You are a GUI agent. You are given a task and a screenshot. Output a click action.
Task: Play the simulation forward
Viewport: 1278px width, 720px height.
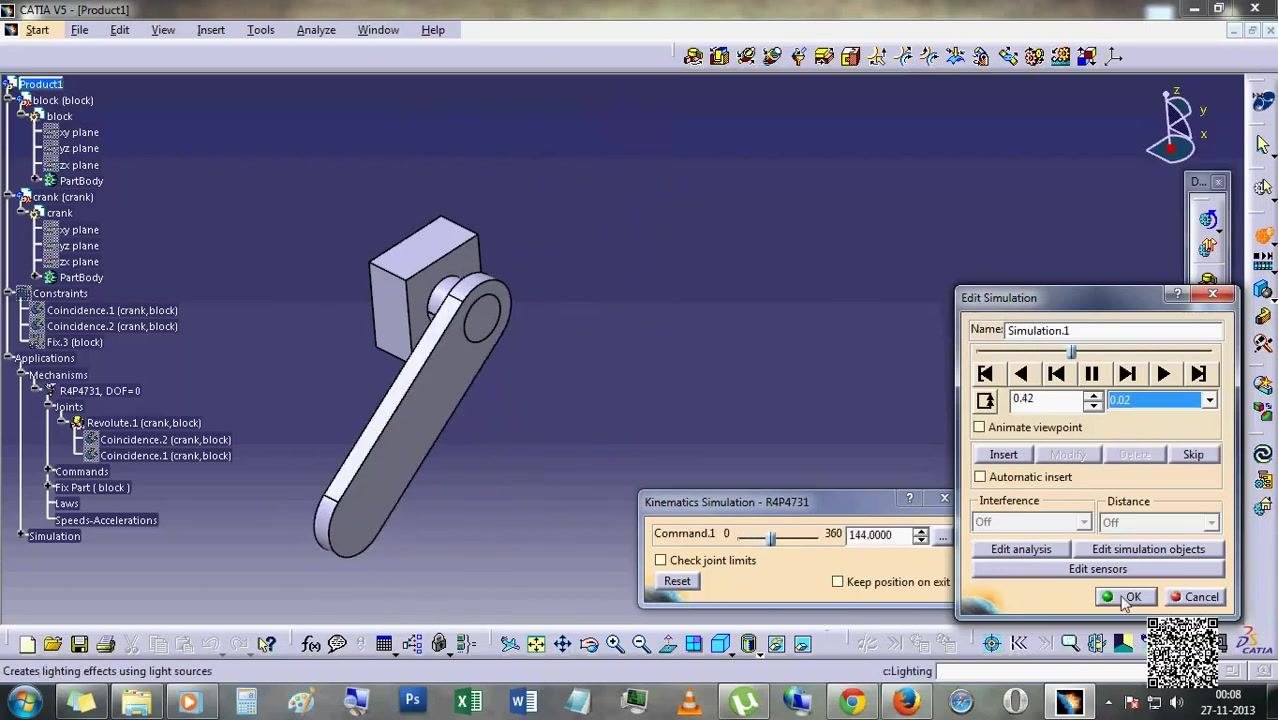tap(1163, 374)
